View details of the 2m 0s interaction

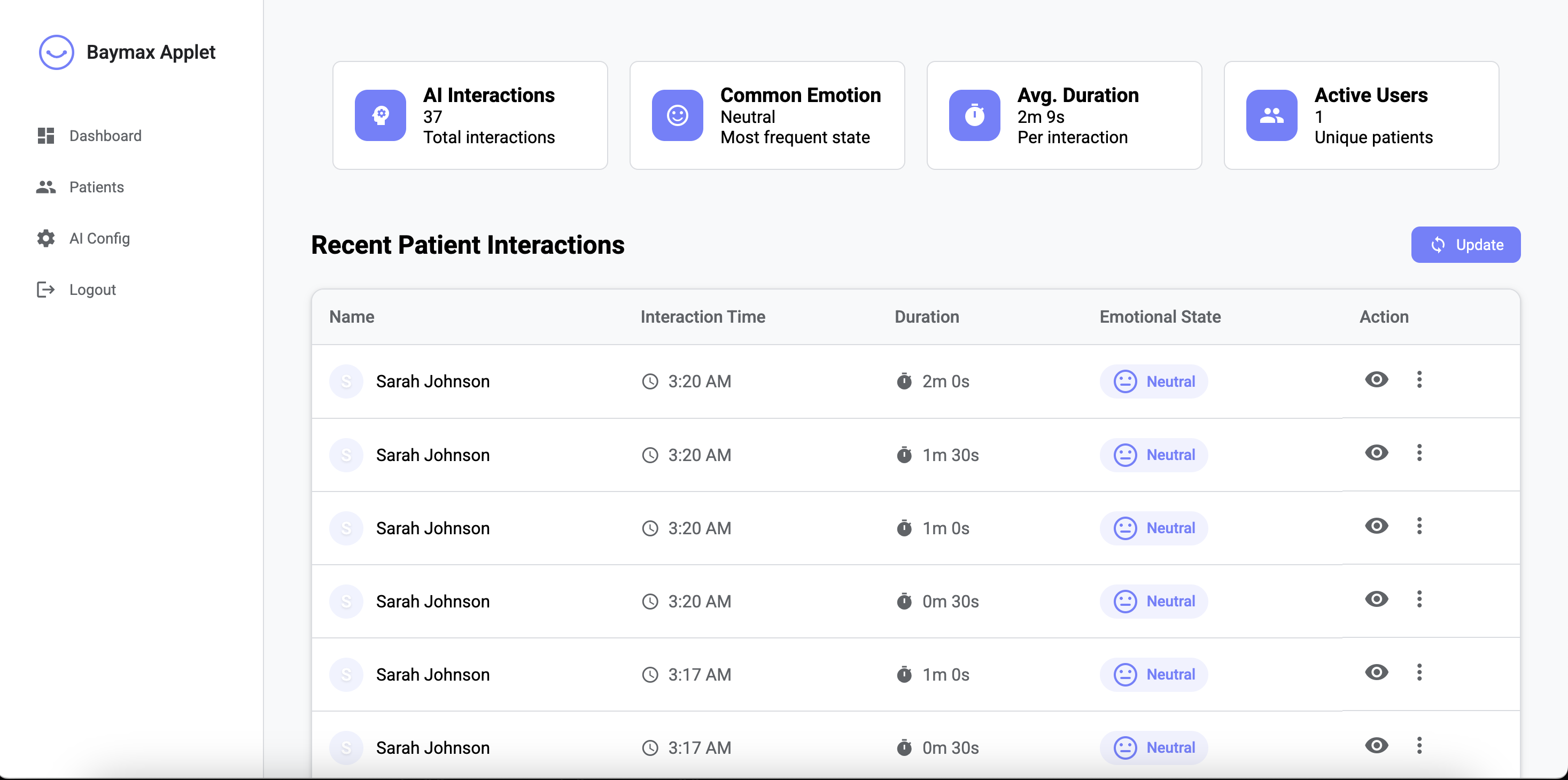(1376, 380)
